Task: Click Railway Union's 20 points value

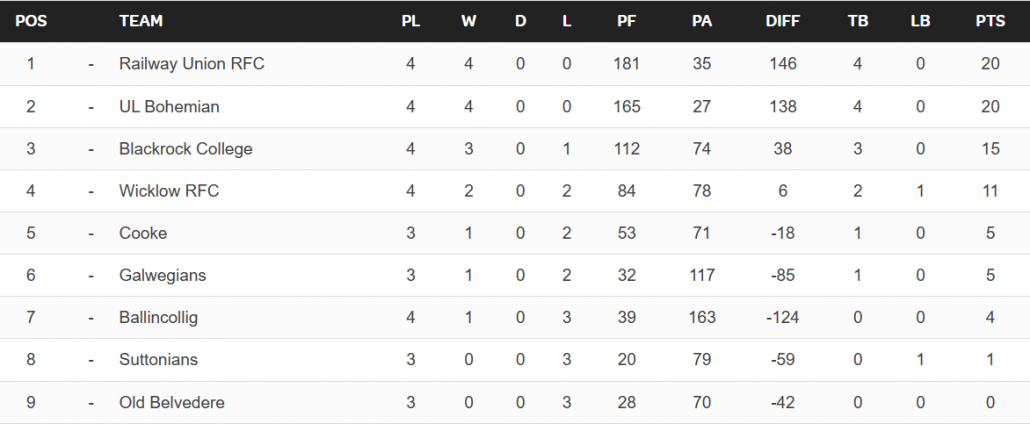Action: (x=990, y=64)
